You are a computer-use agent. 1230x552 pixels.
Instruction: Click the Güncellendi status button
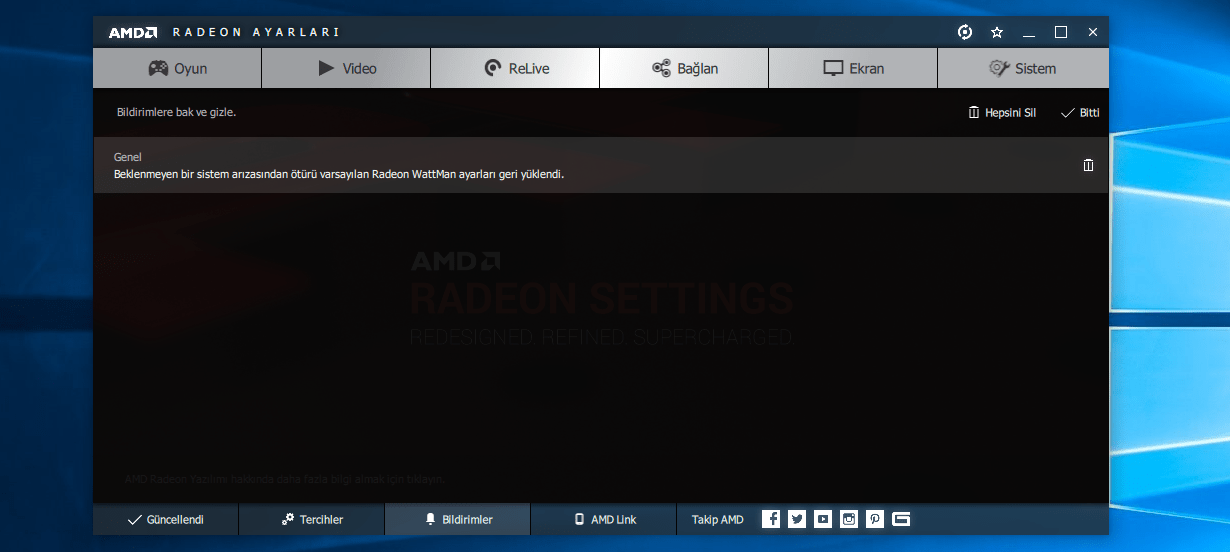165,519
